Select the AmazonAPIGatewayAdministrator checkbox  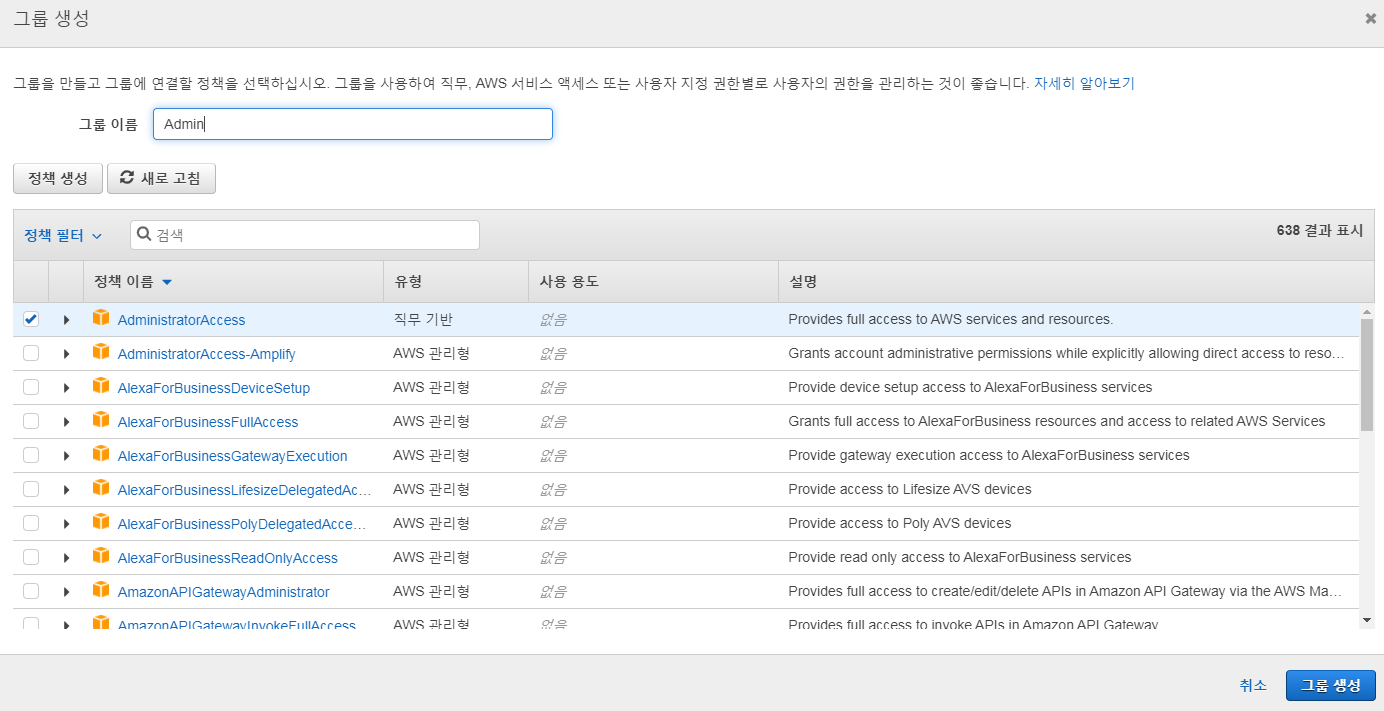31,591
